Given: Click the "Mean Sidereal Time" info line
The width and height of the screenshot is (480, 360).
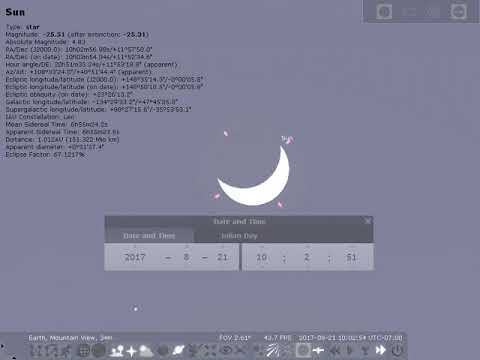Looking at the screenshot, I should 57,124.
